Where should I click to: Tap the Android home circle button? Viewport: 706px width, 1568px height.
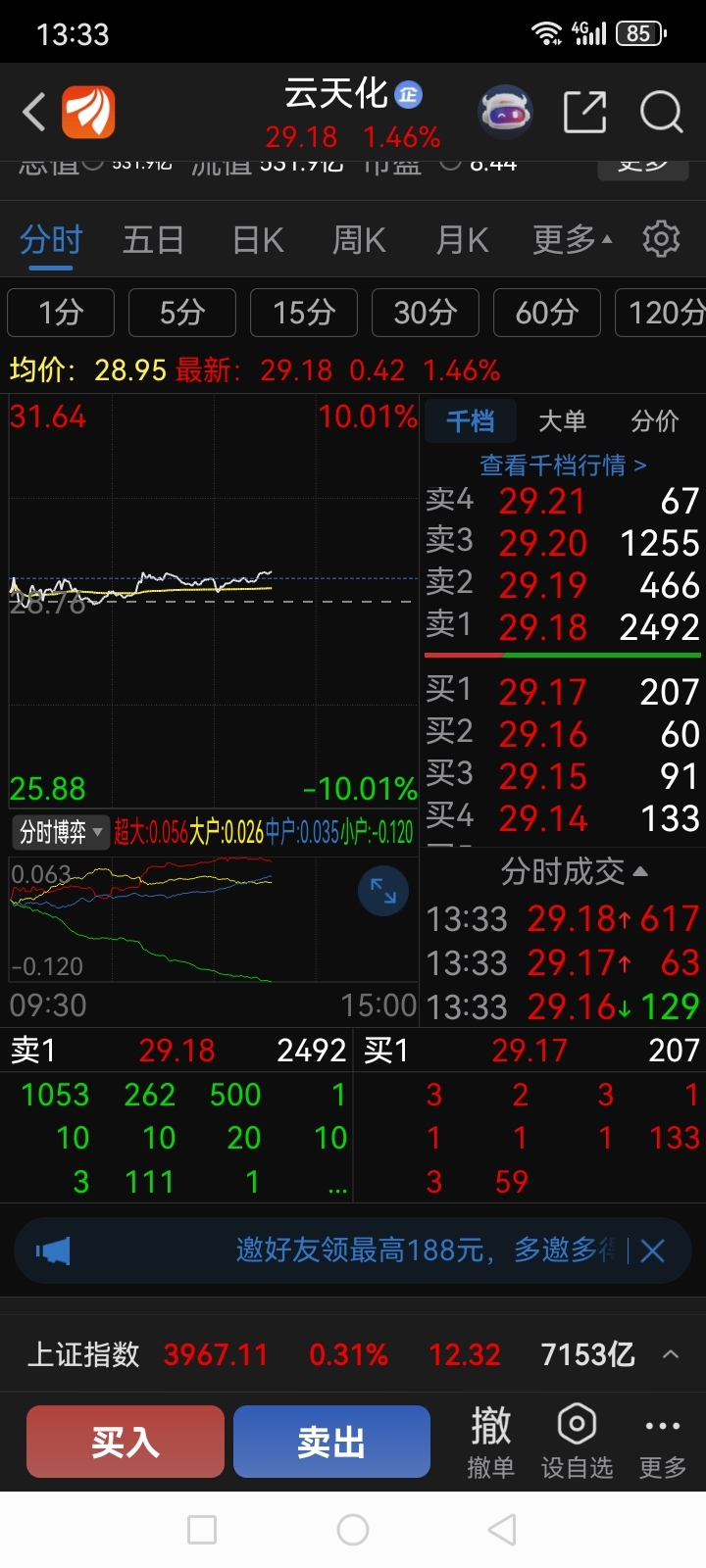pyautogui.click(x=353, y=1530)
